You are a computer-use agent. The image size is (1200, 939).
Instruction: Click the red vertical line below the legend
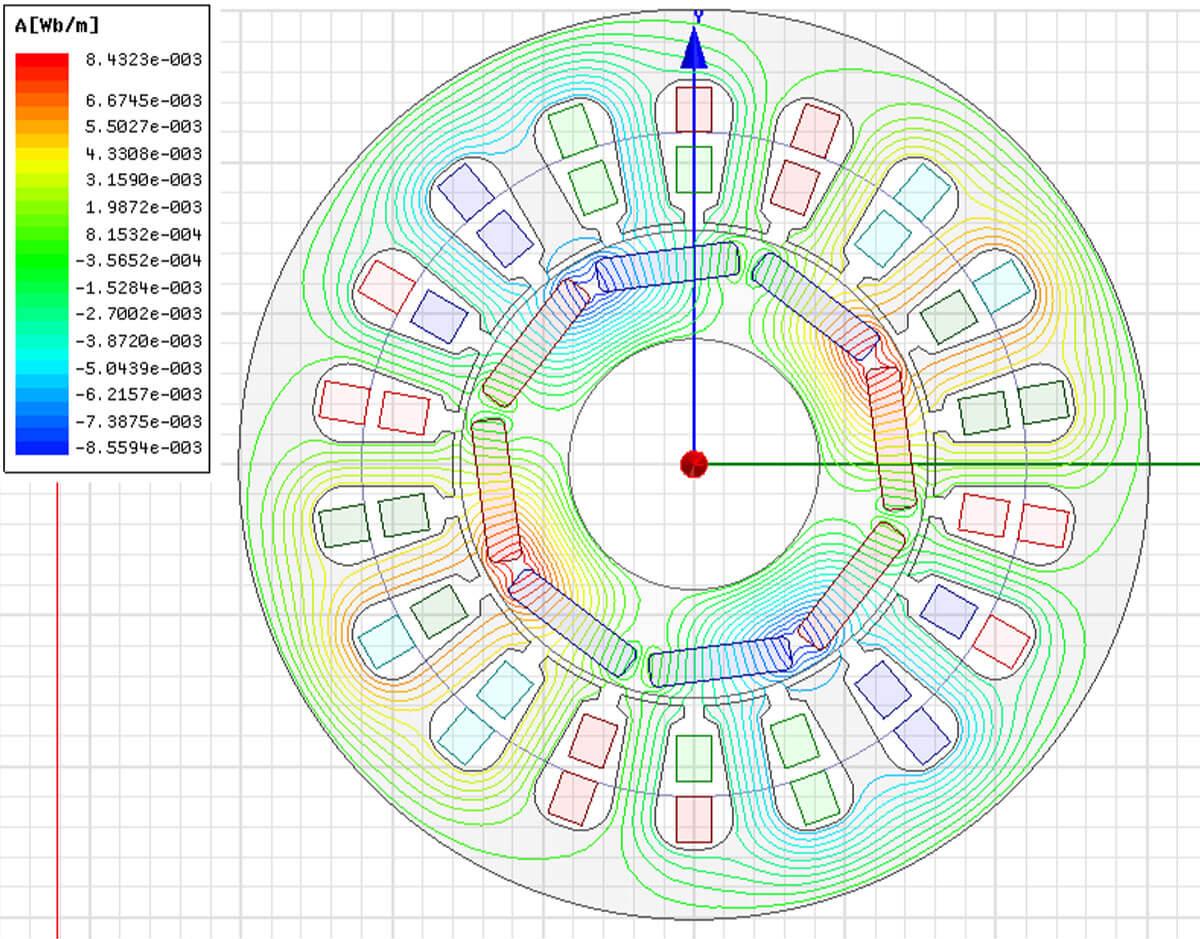click(58, 700)
